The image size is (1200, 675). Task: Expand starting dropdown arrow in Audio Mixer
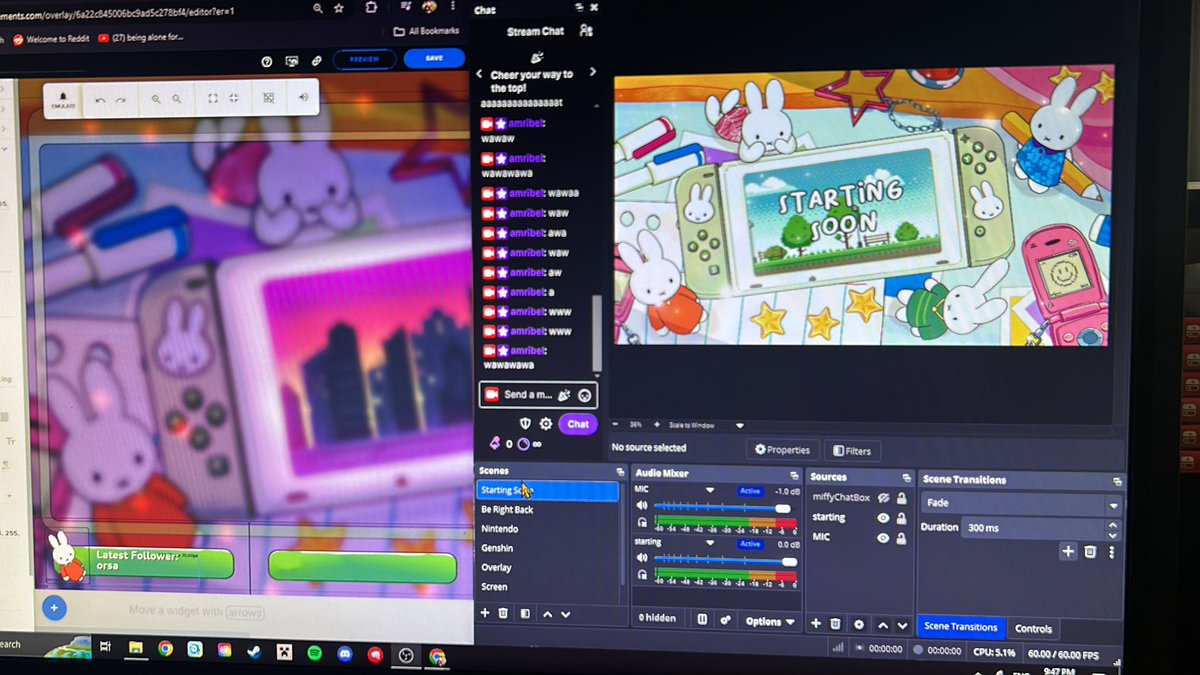pos(710,543)
